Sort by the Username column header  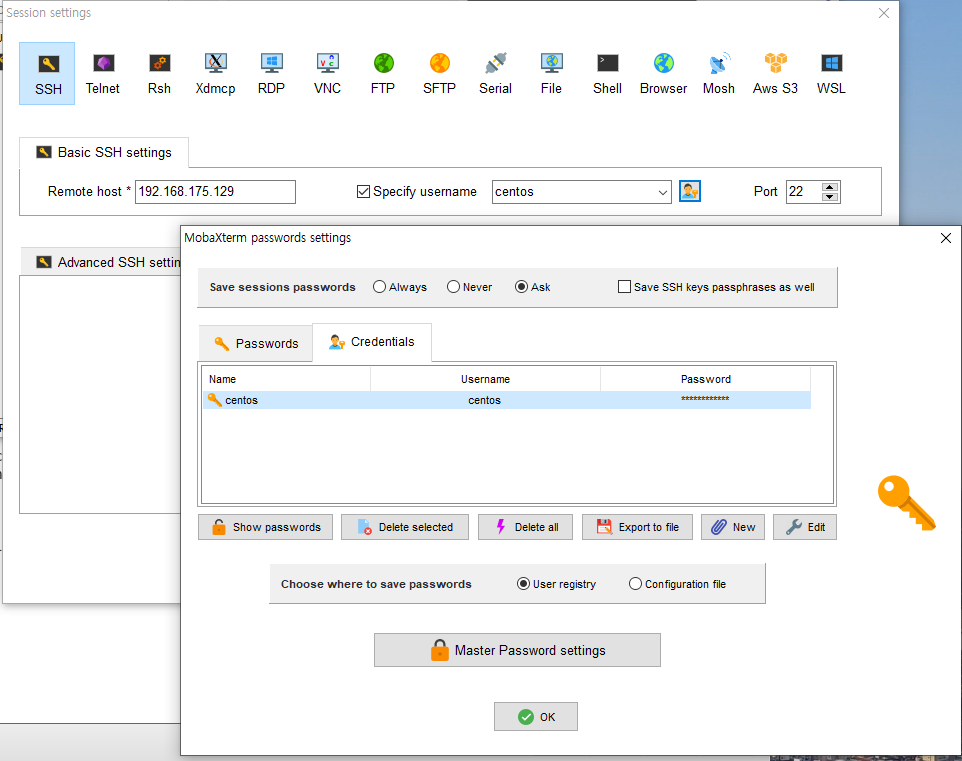point(485,379)
